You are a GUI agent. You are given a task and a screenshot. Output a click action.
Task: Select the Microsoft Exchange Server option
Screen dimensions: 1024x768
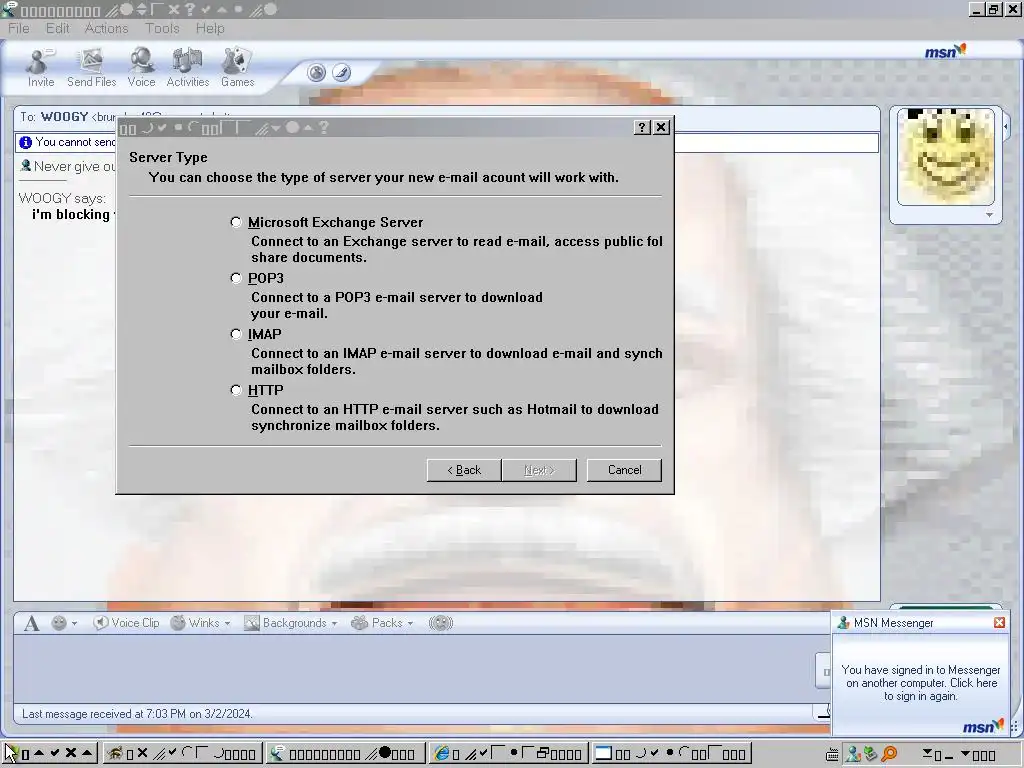click(x=236, y=223)
